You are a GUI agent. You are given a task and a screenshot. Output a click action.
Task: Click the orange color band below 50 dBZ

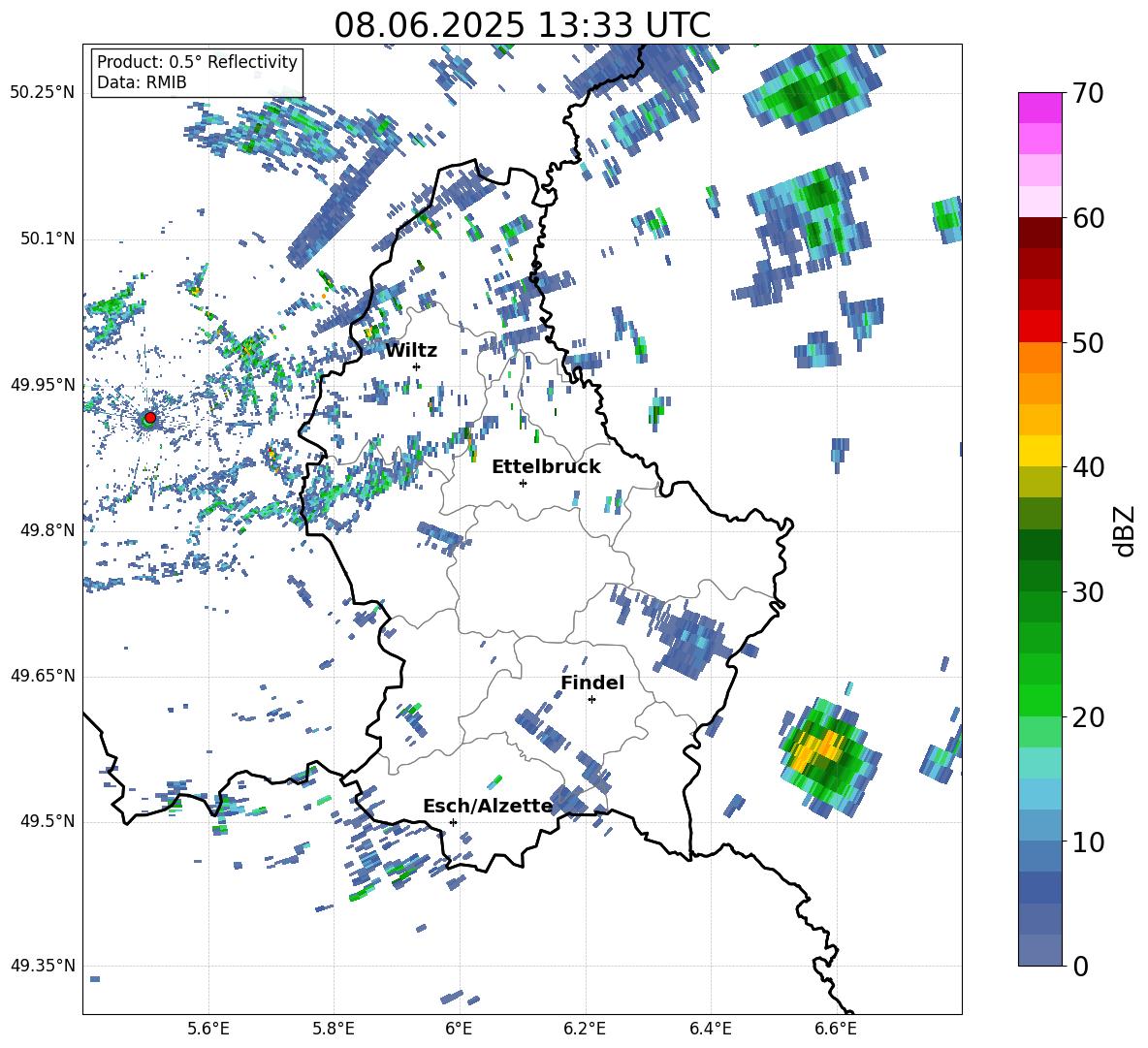tap(1039, 357)
